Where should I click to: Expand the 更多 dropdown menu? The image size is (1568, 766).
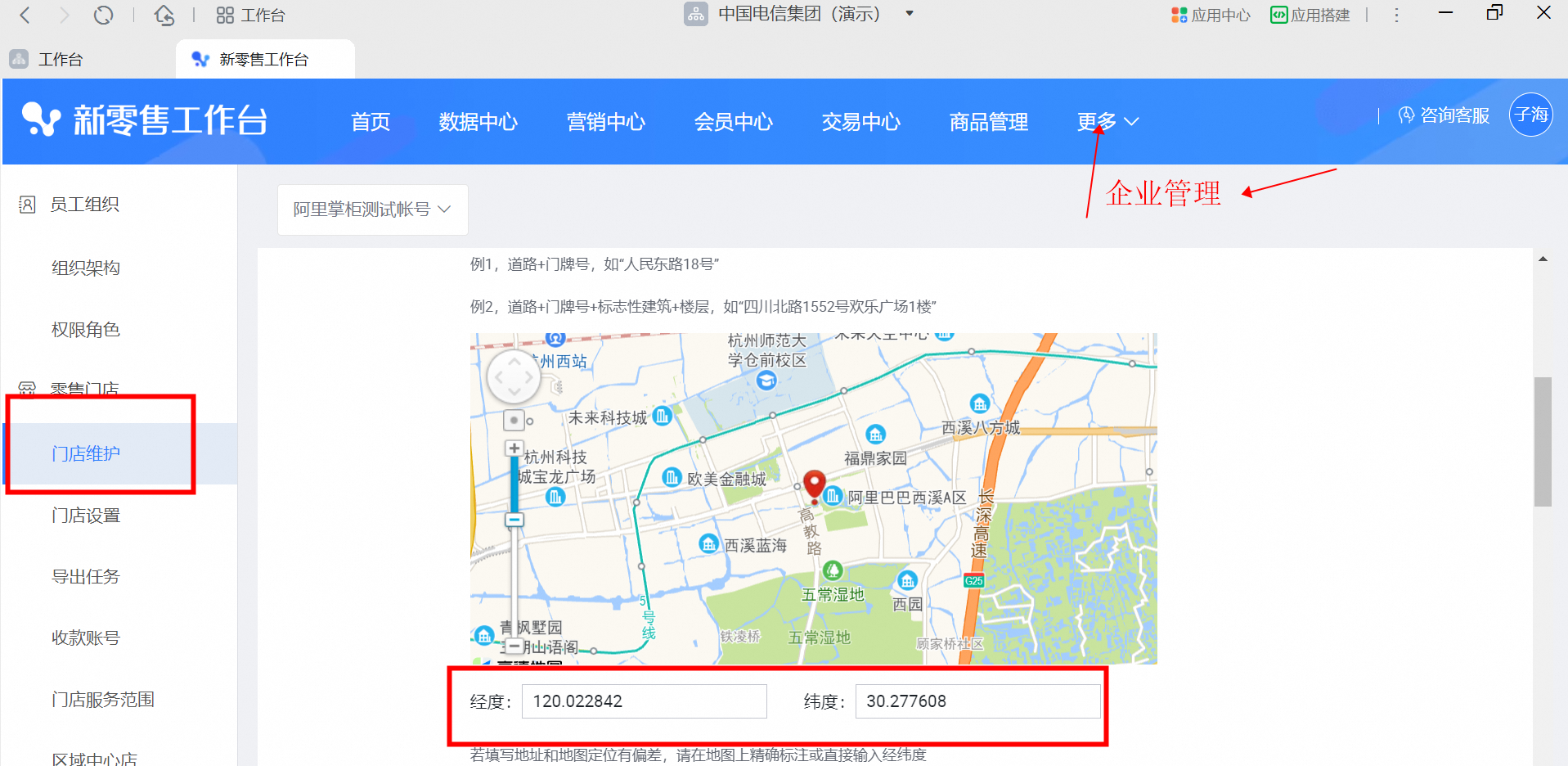point(1107,122)
